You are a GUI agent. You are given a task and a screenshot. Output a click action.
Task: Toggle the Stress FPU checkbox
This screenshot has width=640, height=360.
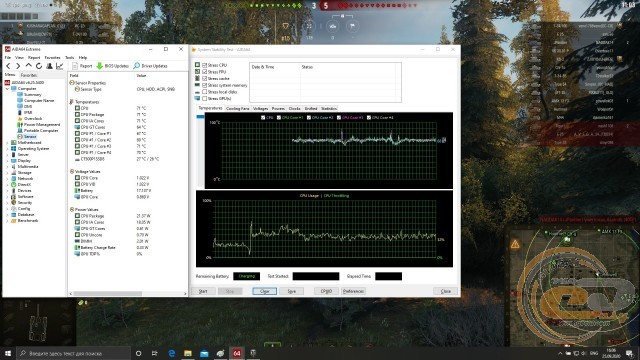click(x=204, y=72)
